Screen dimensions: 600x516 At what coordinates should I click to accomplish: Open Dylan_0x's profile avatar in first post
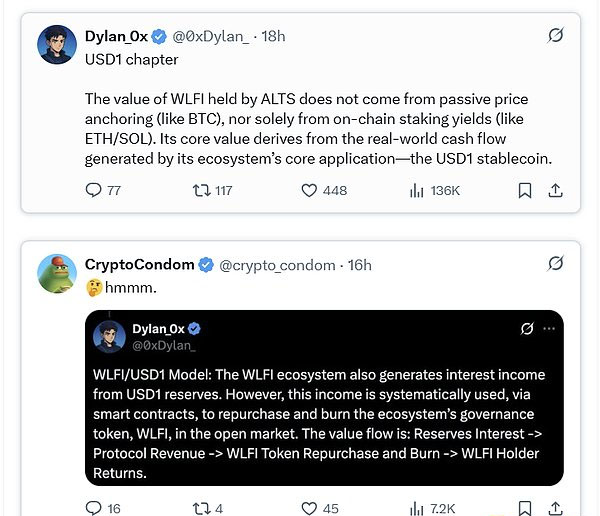tap(56, 45)
